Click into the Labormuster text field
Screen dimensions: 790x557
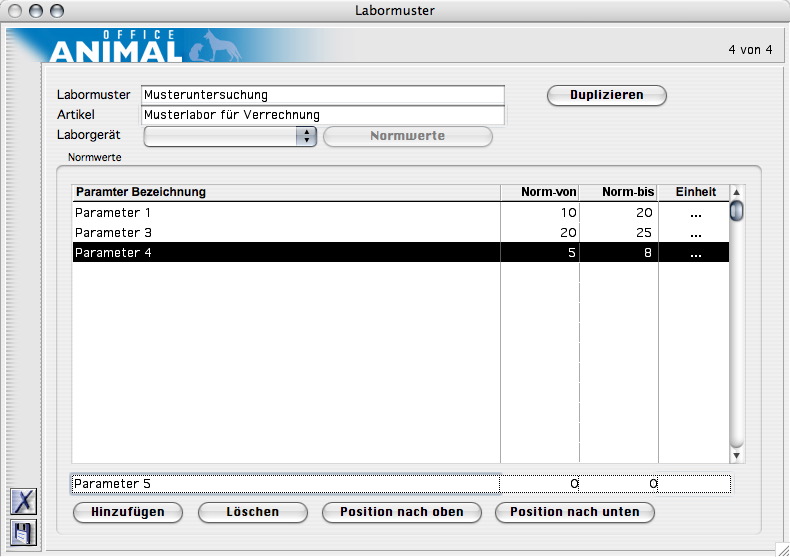pyautogui.click(x=322, y=95)
